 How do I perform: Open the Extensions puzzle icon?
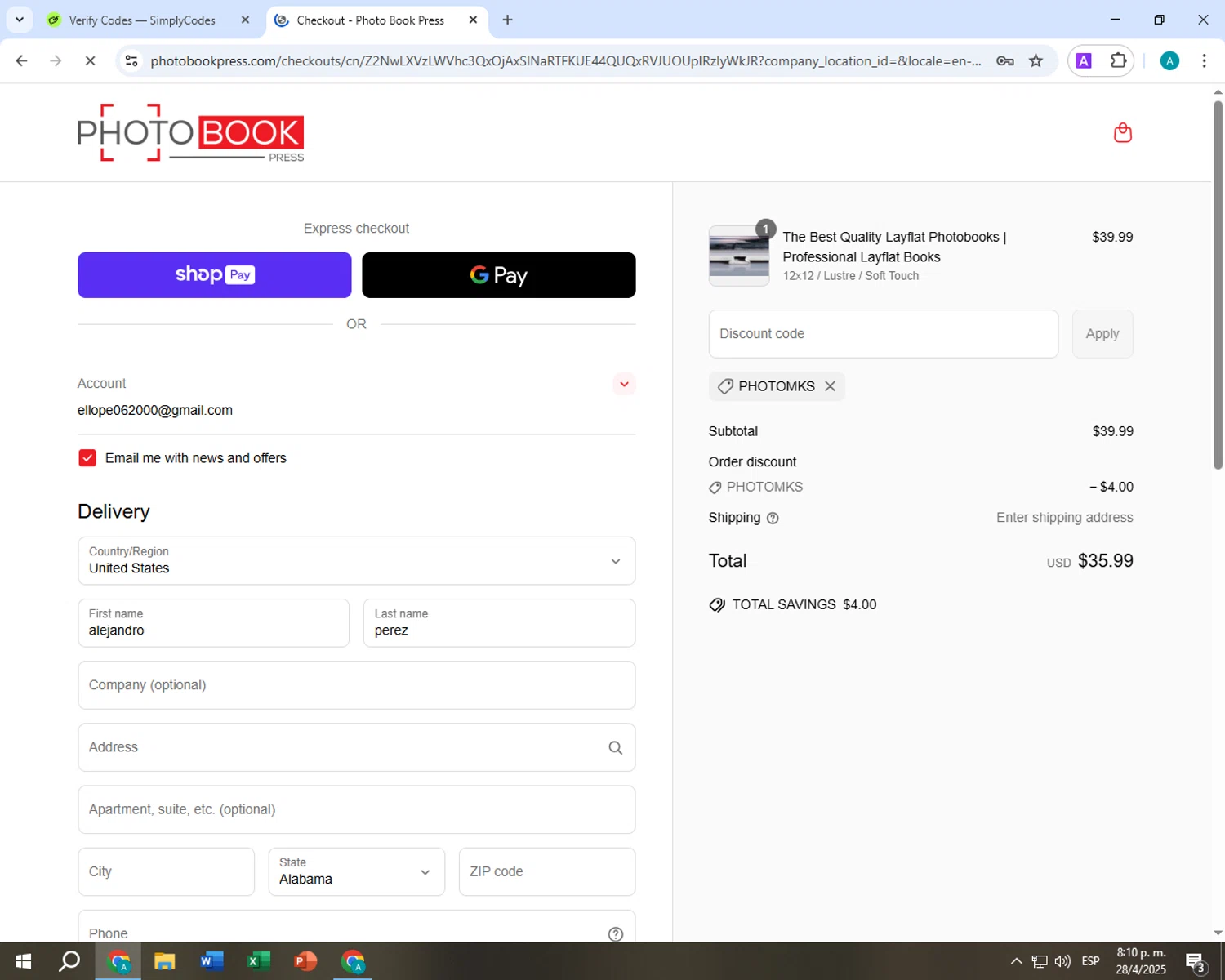tap(1118, 60)
